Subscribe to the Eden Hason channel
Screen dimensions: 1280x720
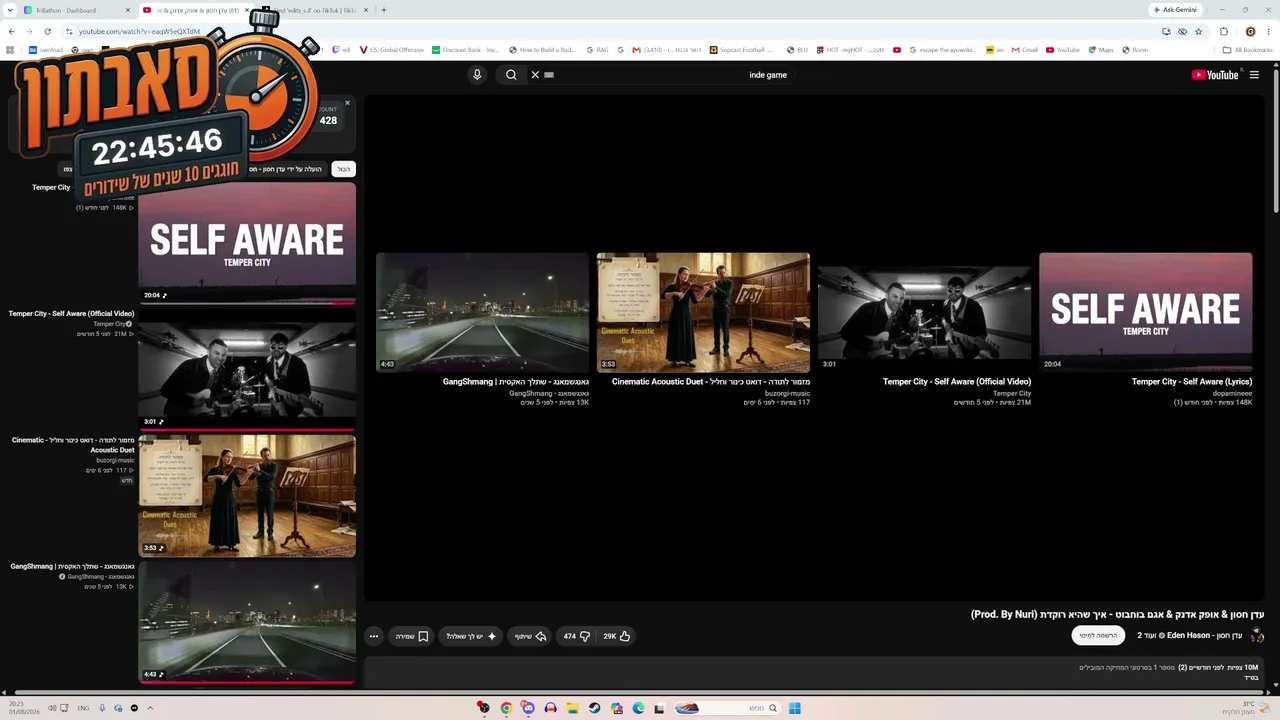(1098, 635)
